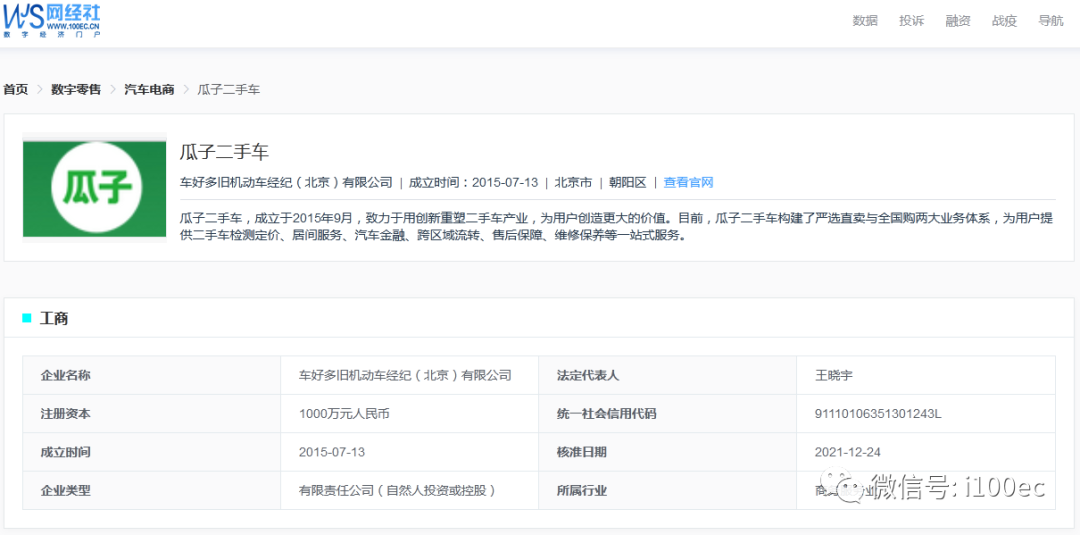Image resolution: width=1080 pixels, height=535 pixels.
Task: Click the 工商 section heading
Action: [x=54, y=318]
